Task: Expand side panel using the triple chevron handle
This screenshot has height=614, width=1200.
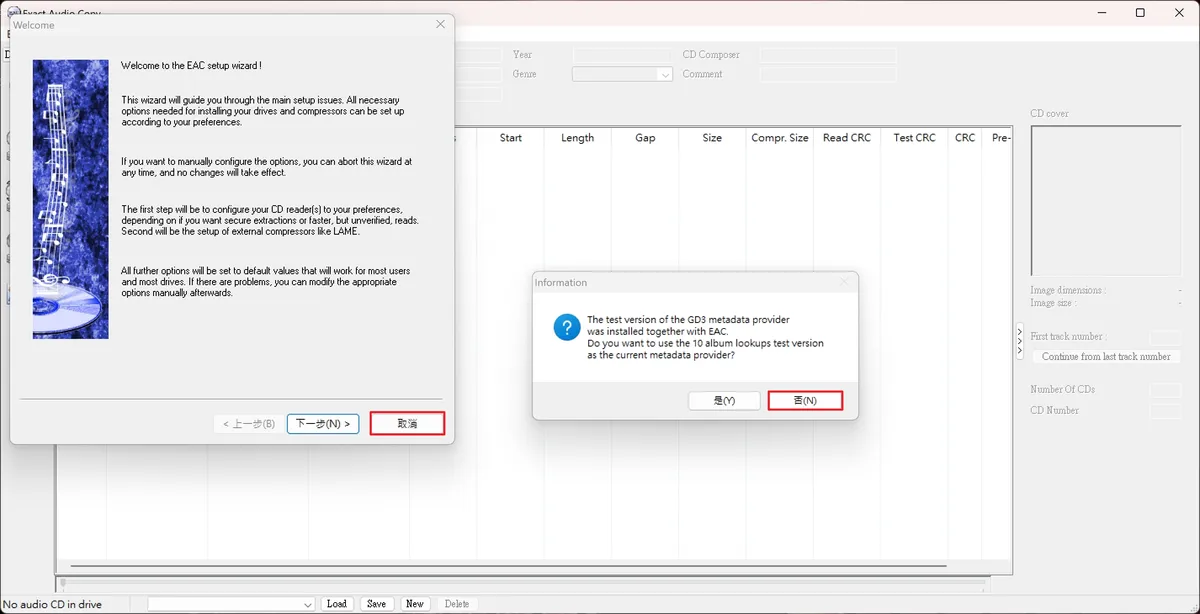Action: [x=1020, y=341]
